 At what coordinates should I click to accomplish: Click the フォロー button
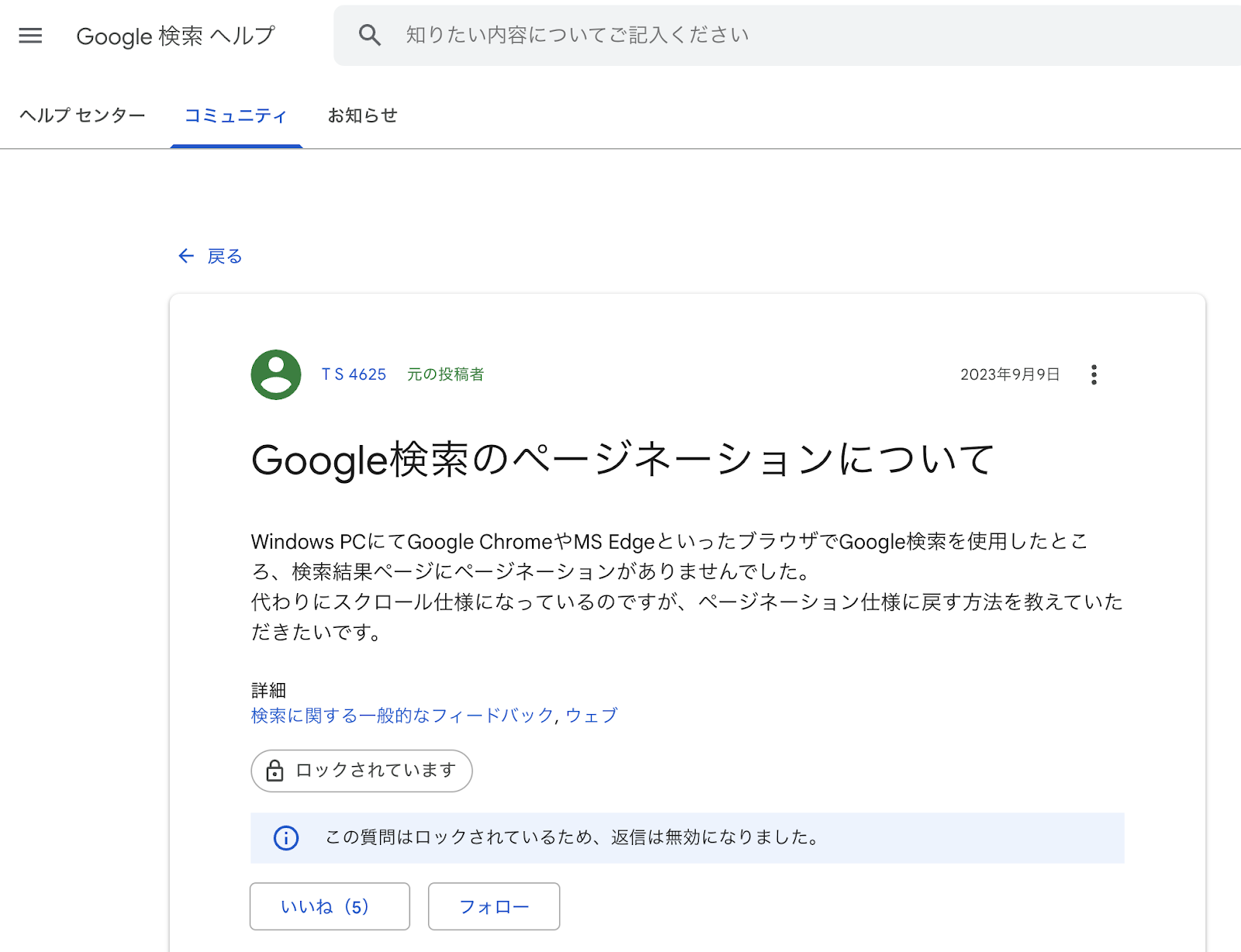click(494, 906)
